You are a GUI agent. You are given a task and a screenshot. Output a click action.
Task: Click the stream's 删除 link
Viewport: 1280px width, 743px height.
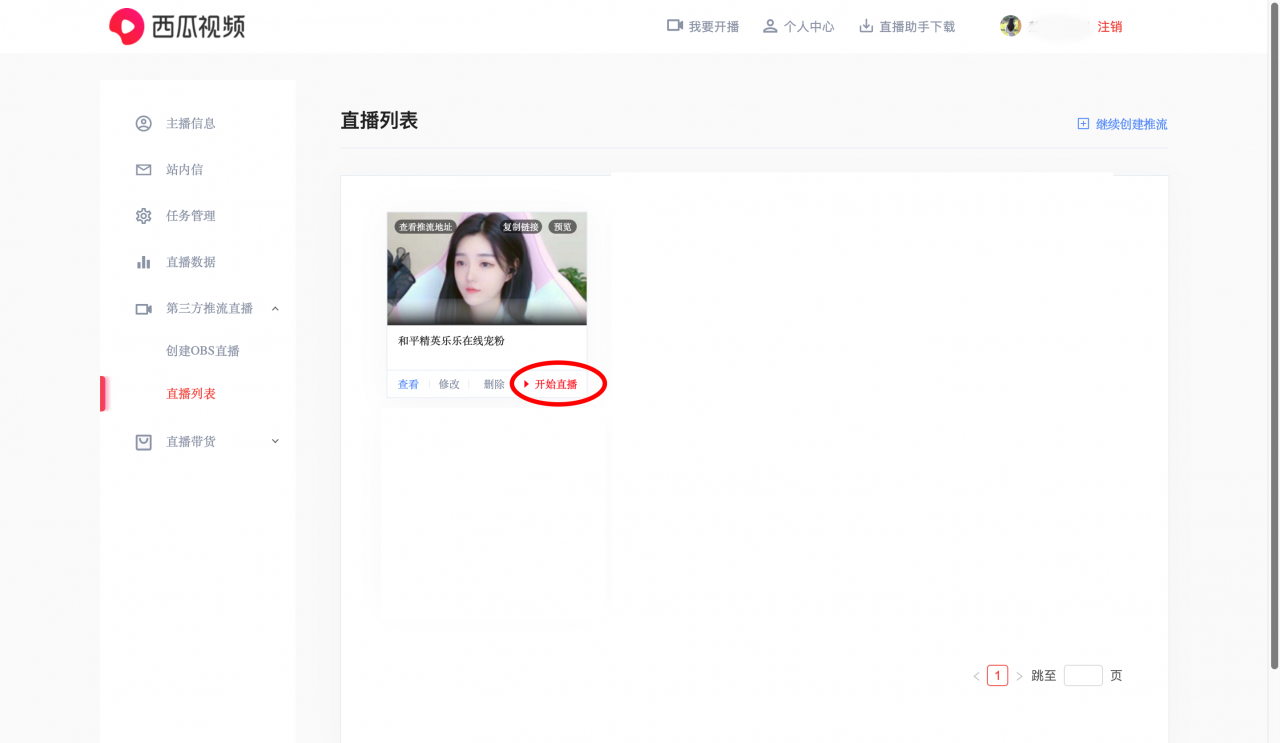pyautogui.click(x=494, y=385)
